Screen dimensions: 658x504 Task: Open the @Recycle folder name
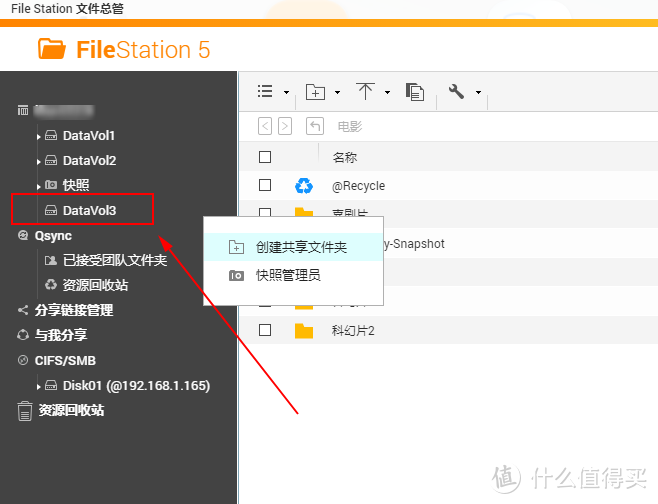coord(358,186)
